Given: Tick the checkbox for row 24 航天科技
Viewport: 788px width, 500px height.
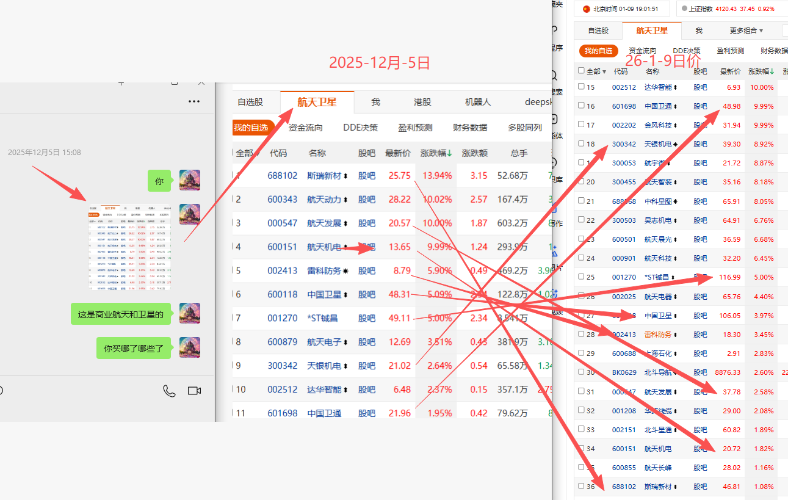Looking at the screenshot, I should click(581, 258).
